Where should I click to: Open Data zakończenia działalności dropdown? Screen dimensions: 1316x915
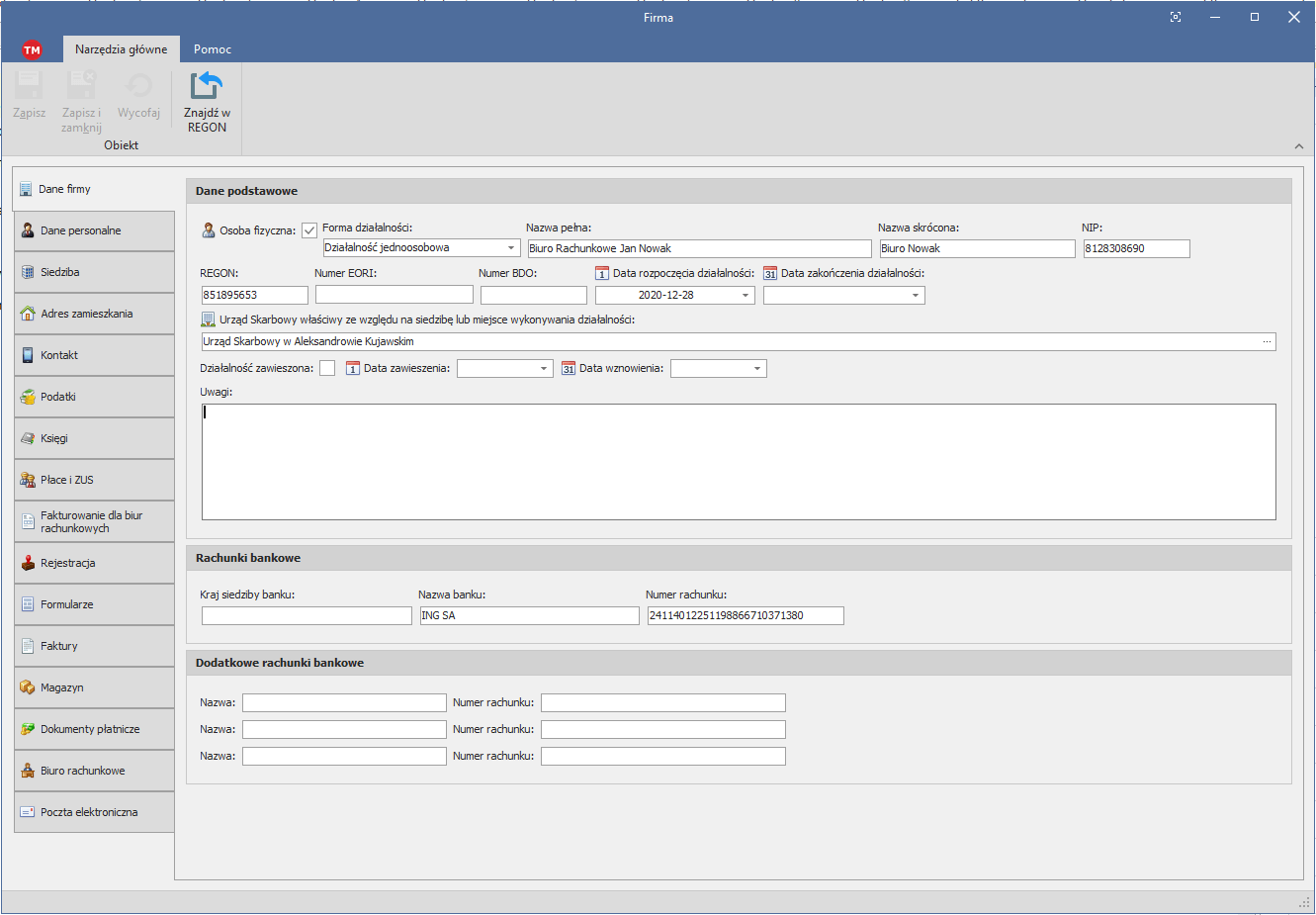(915, 296)
